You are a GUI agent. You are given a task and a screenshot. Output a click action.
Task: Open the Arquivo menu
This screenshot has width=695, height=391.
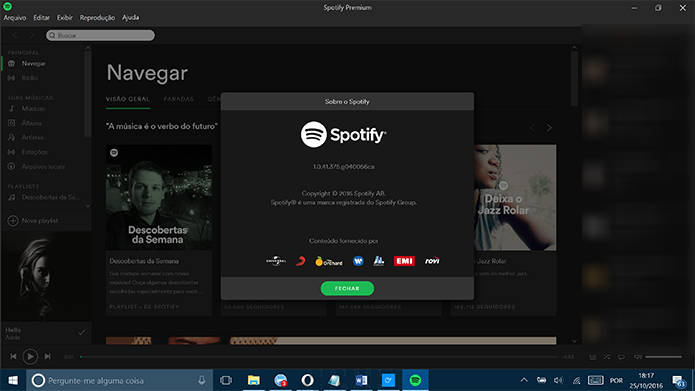click(15, 18)
